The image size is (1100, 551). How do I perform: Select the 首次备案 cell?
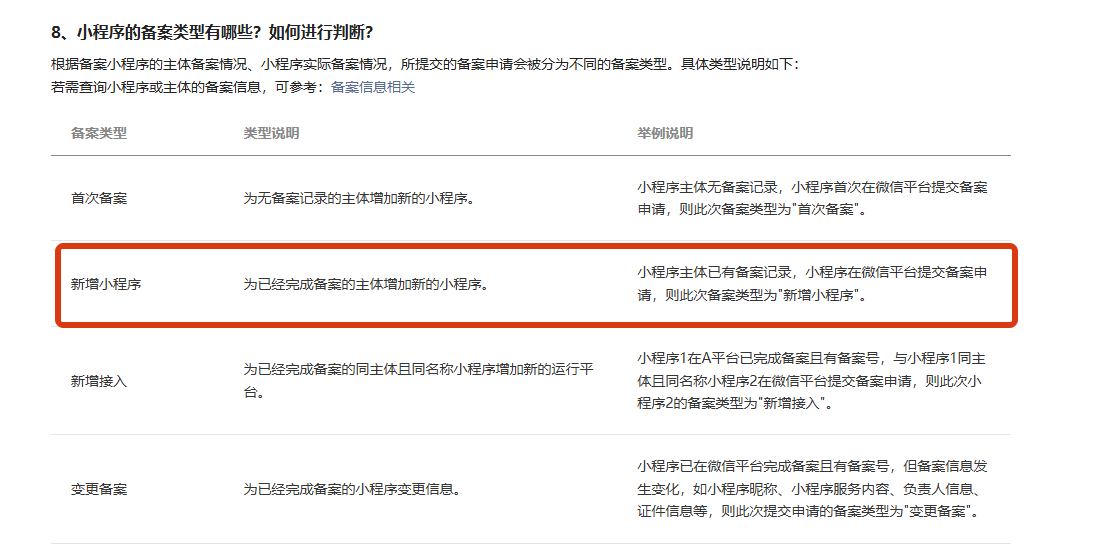pyautogui.click(x=99, y=199)
